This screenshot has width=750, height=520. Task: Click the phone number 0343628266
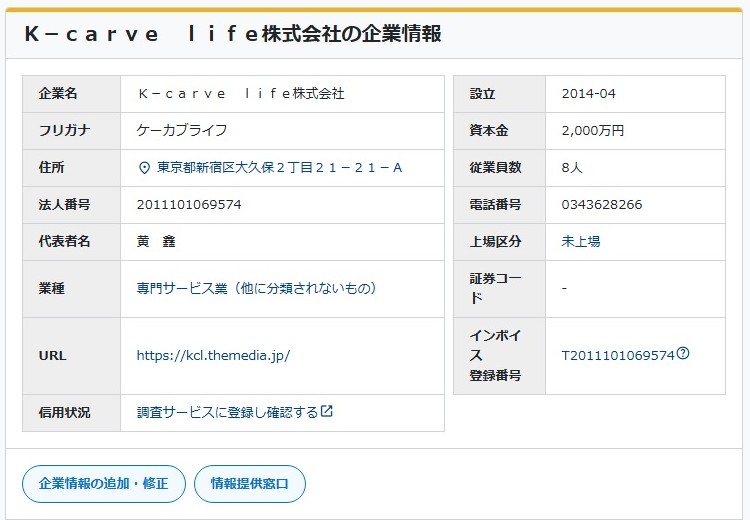click(602, 205)
